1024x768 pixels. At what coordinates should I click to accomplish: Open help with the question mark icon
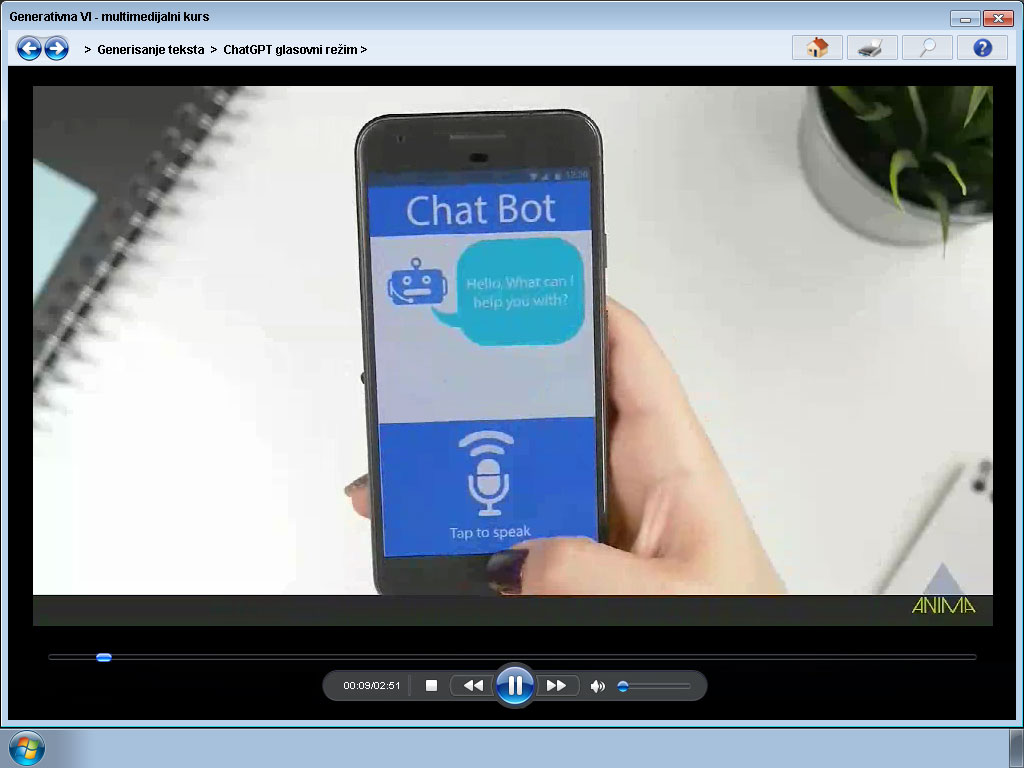coord(982,48)
